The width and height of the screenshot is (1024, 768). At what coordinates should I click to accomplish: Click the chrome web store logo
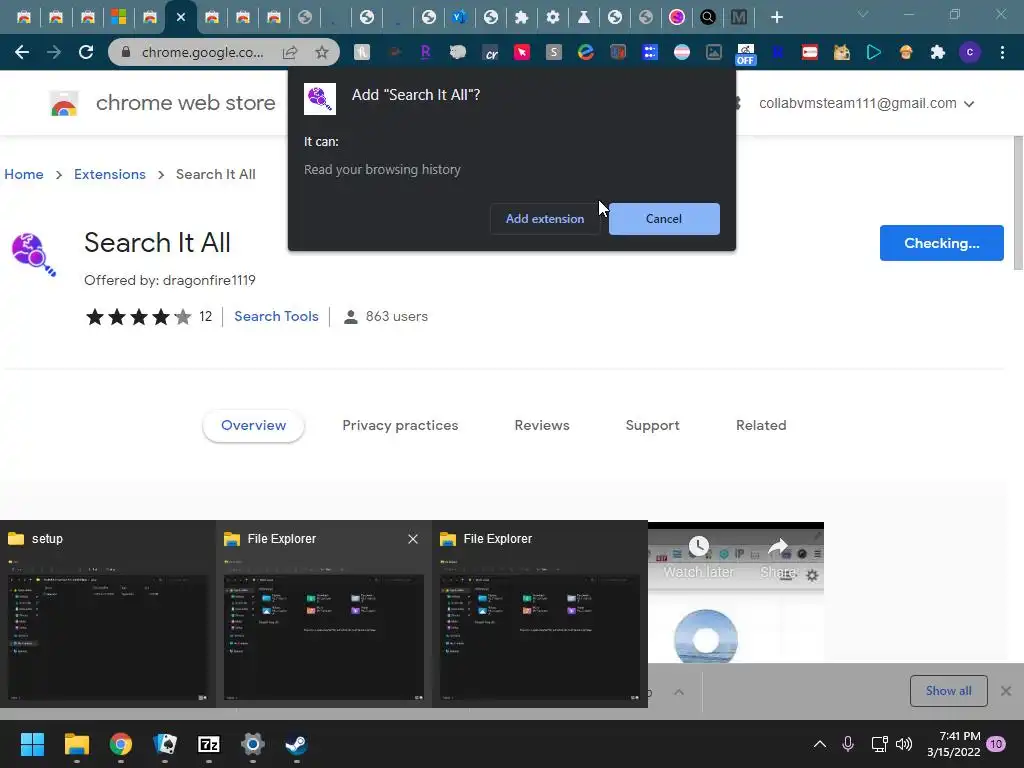64,103
